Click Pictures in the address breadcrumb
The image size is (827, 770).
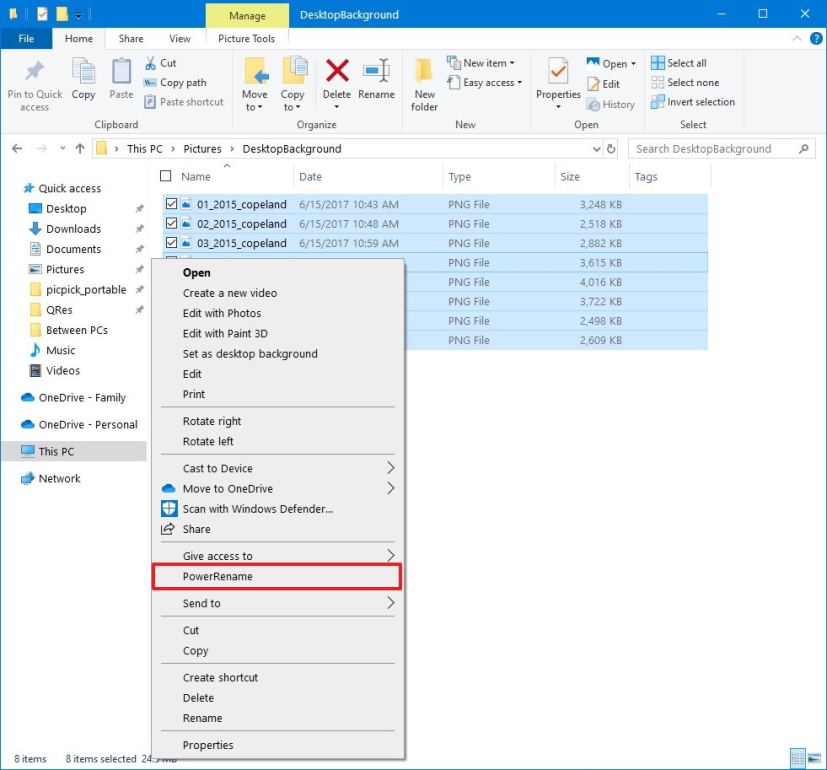point(203,149)
